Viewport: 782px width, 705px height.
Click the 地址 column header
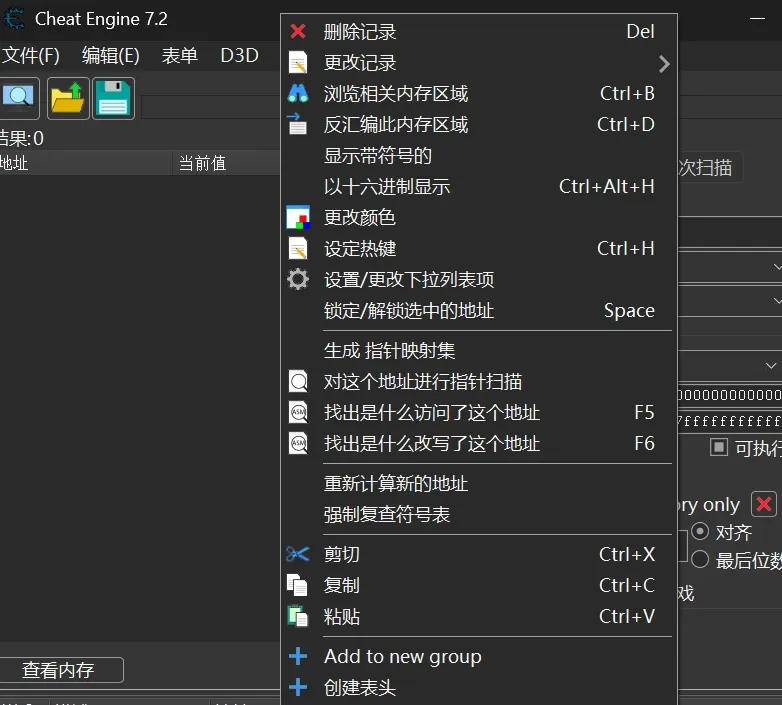coord(85,163)
